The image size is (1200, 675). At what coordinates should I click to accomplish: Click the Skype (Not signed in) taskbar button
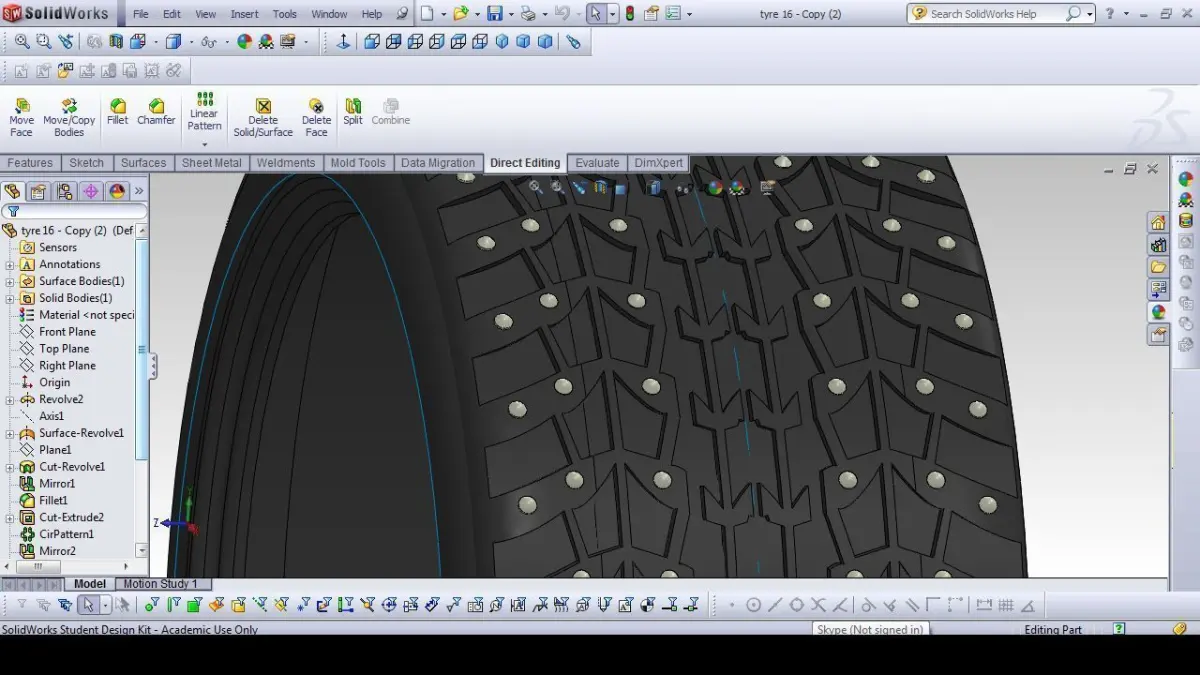[870, 630]
